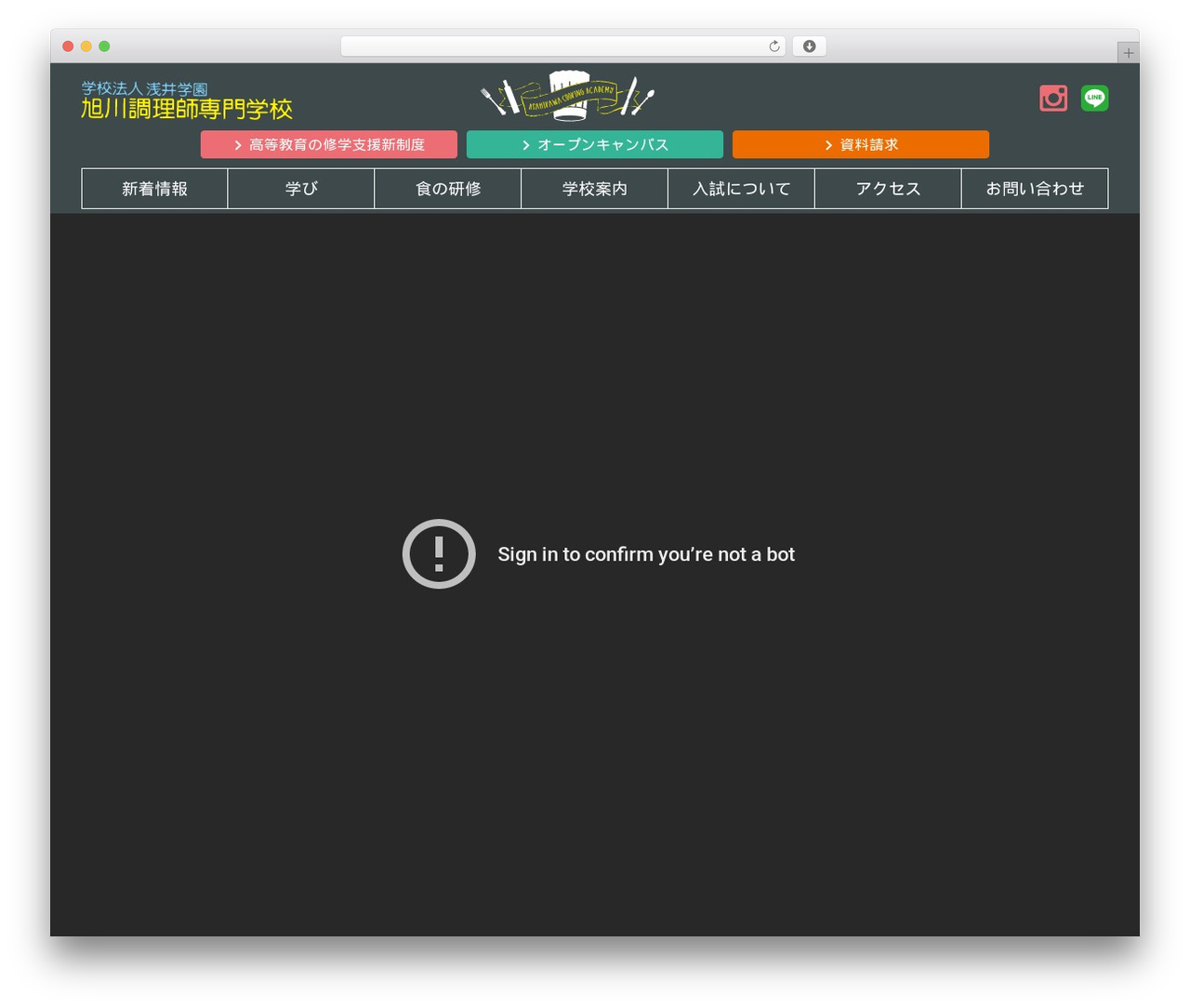
Task: Open a new tab with the plus button
Action: click(1128, 53)
